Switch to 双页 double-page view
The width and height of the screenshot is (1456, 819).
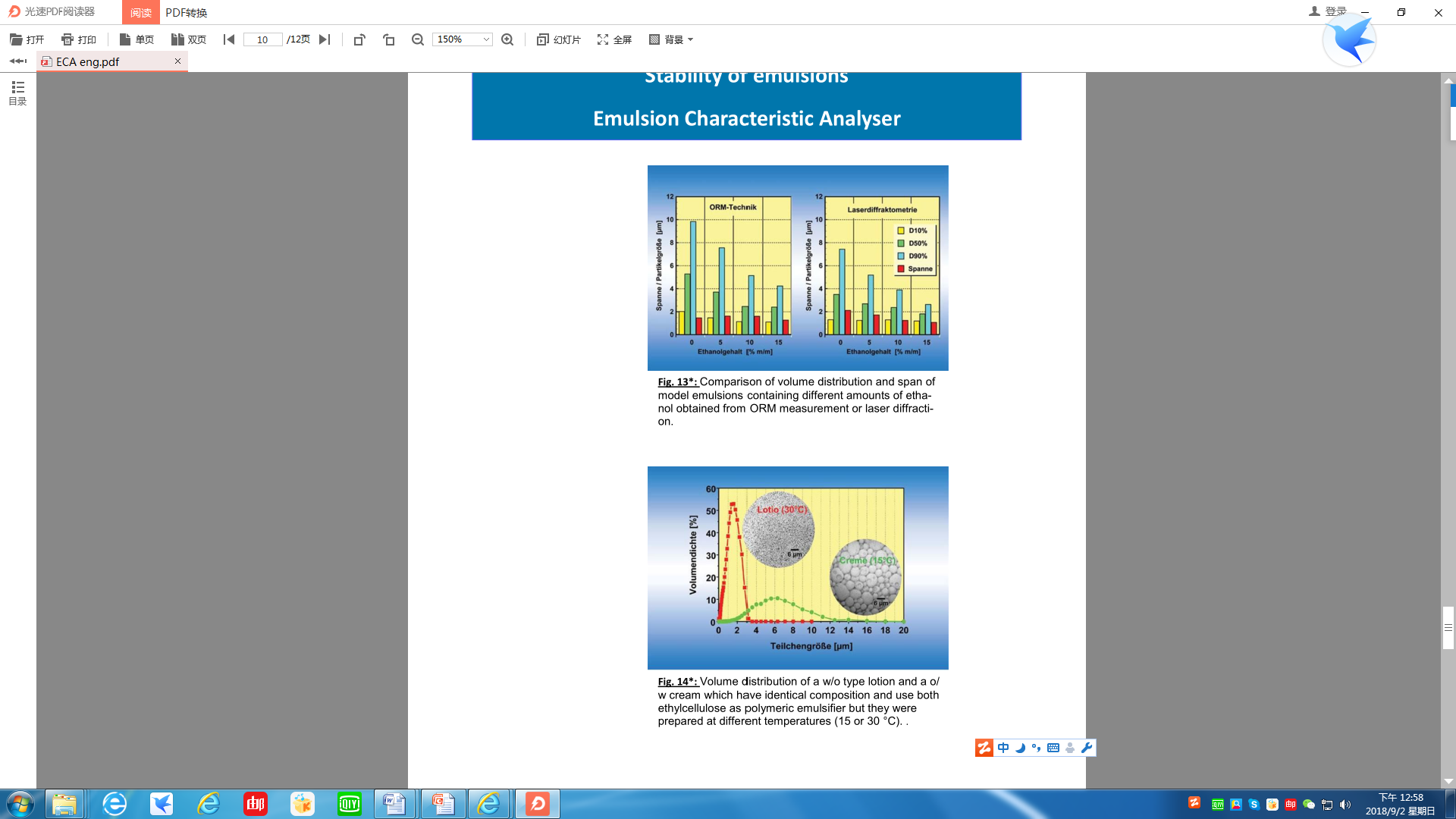point(189,39)
